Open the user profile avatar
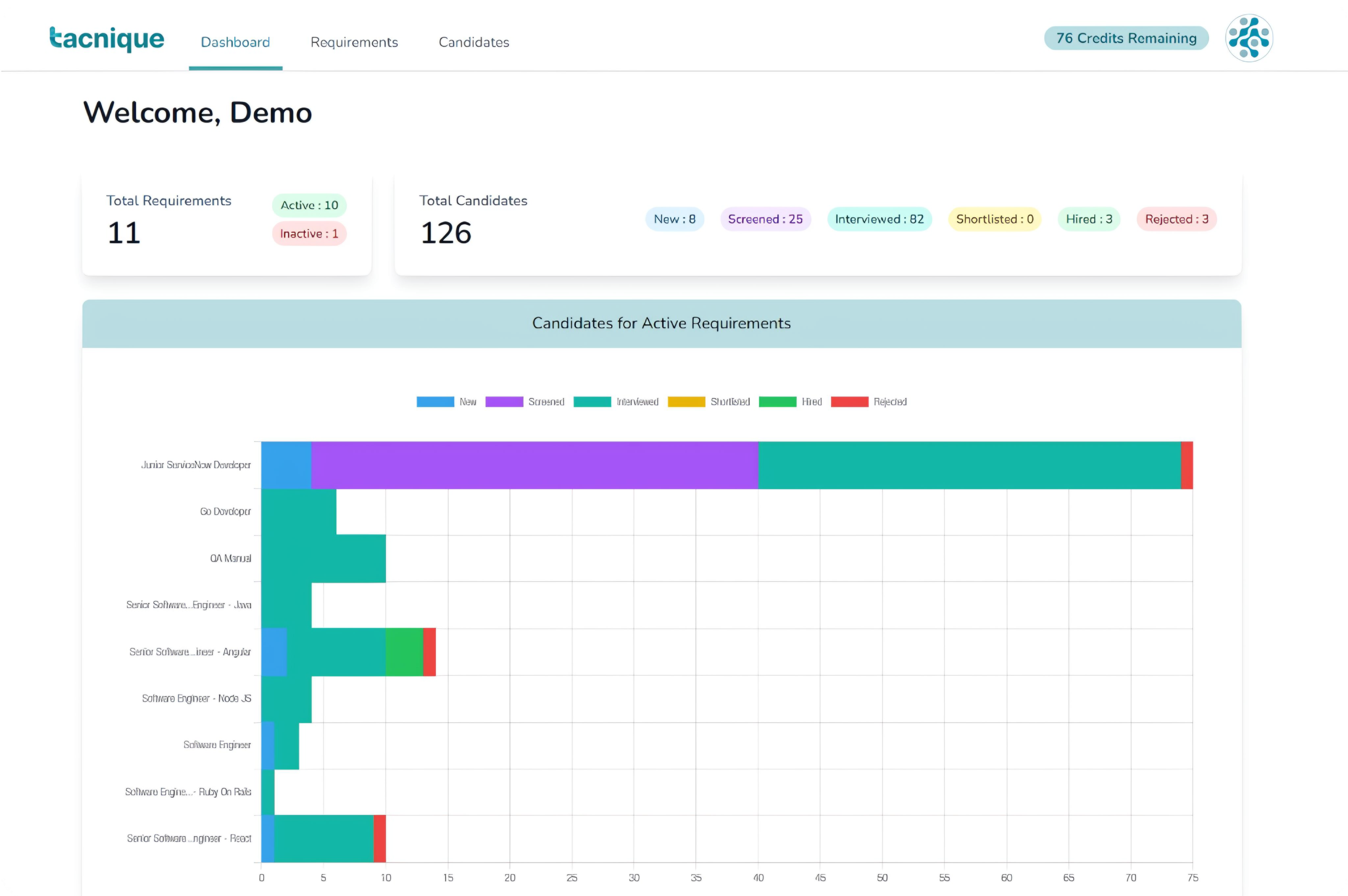This screenshot has width=1348, height=896. [x=1249, y=38]
